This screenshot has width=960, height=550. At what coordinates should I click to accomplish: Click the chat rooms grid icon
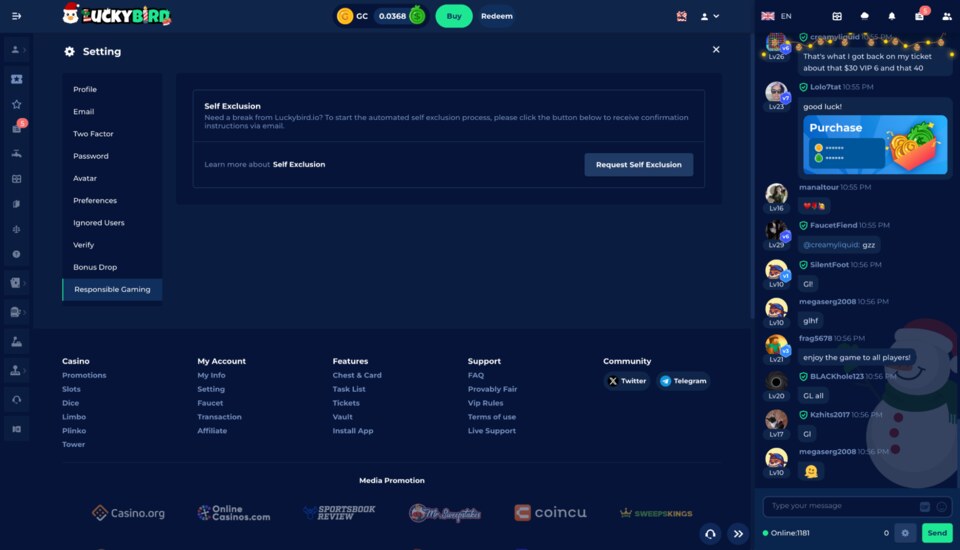[x=837, y=17]
